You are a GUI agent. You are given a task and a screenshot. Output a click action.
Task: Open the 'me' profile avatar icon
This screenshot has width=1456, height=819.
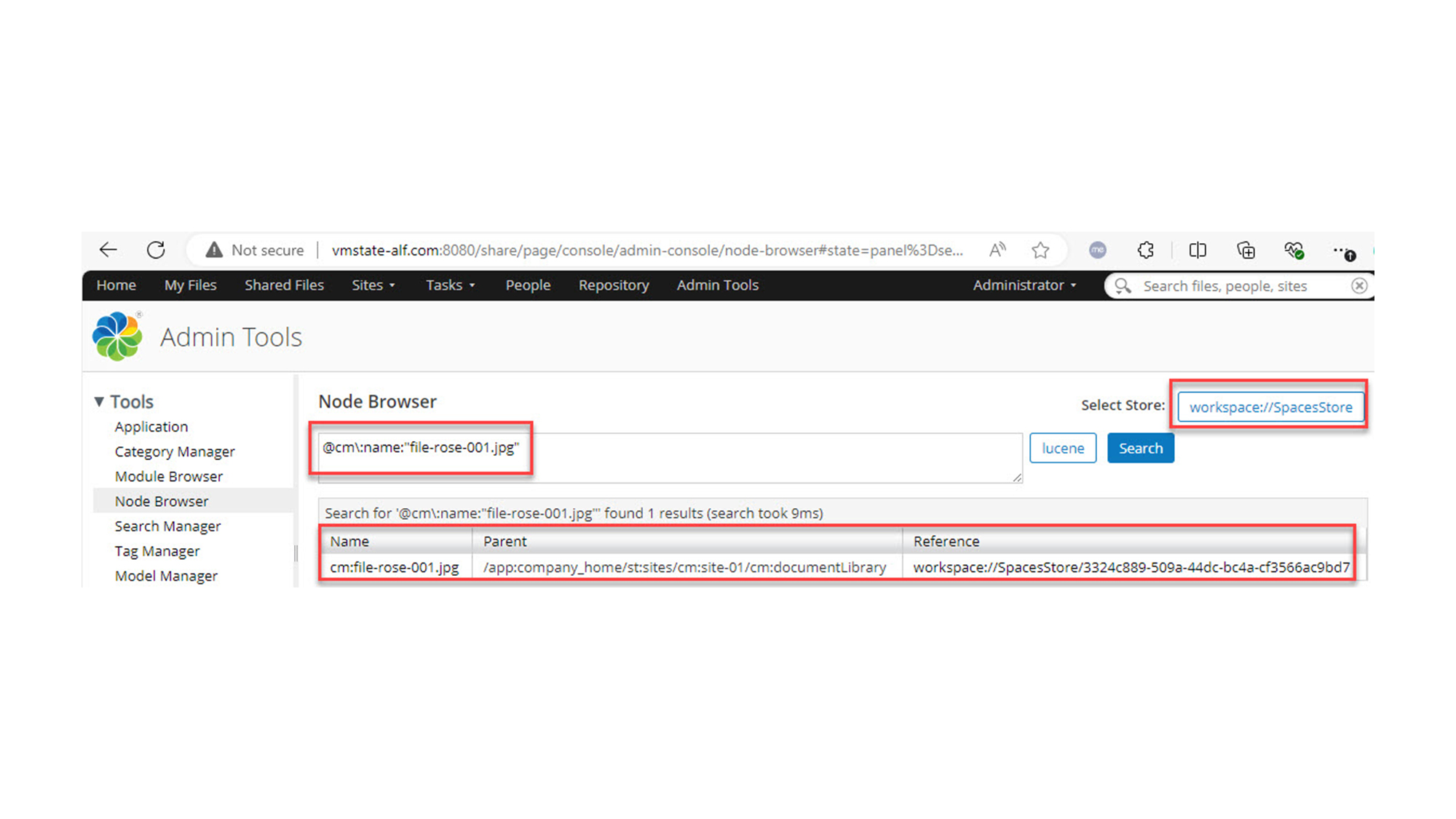click(x=1097, y=250)
